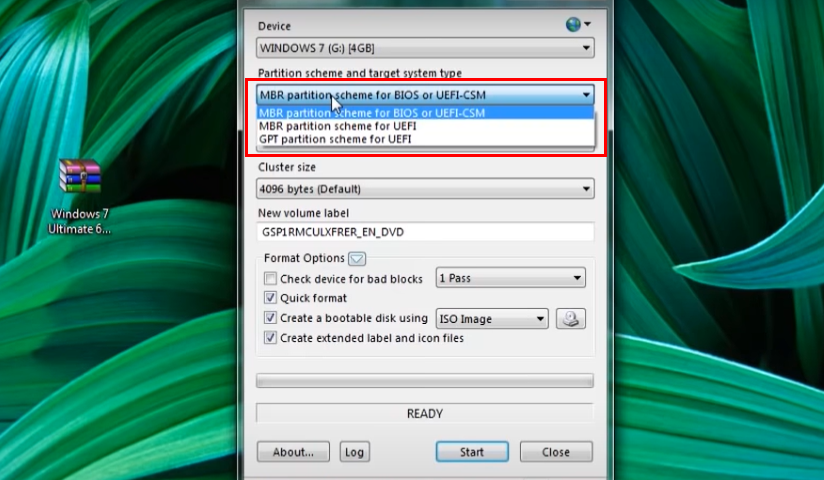Image resolution: width=824 pixels, height=480 pixels.
Task: Open the language globe icon menu
Action: 578,24
